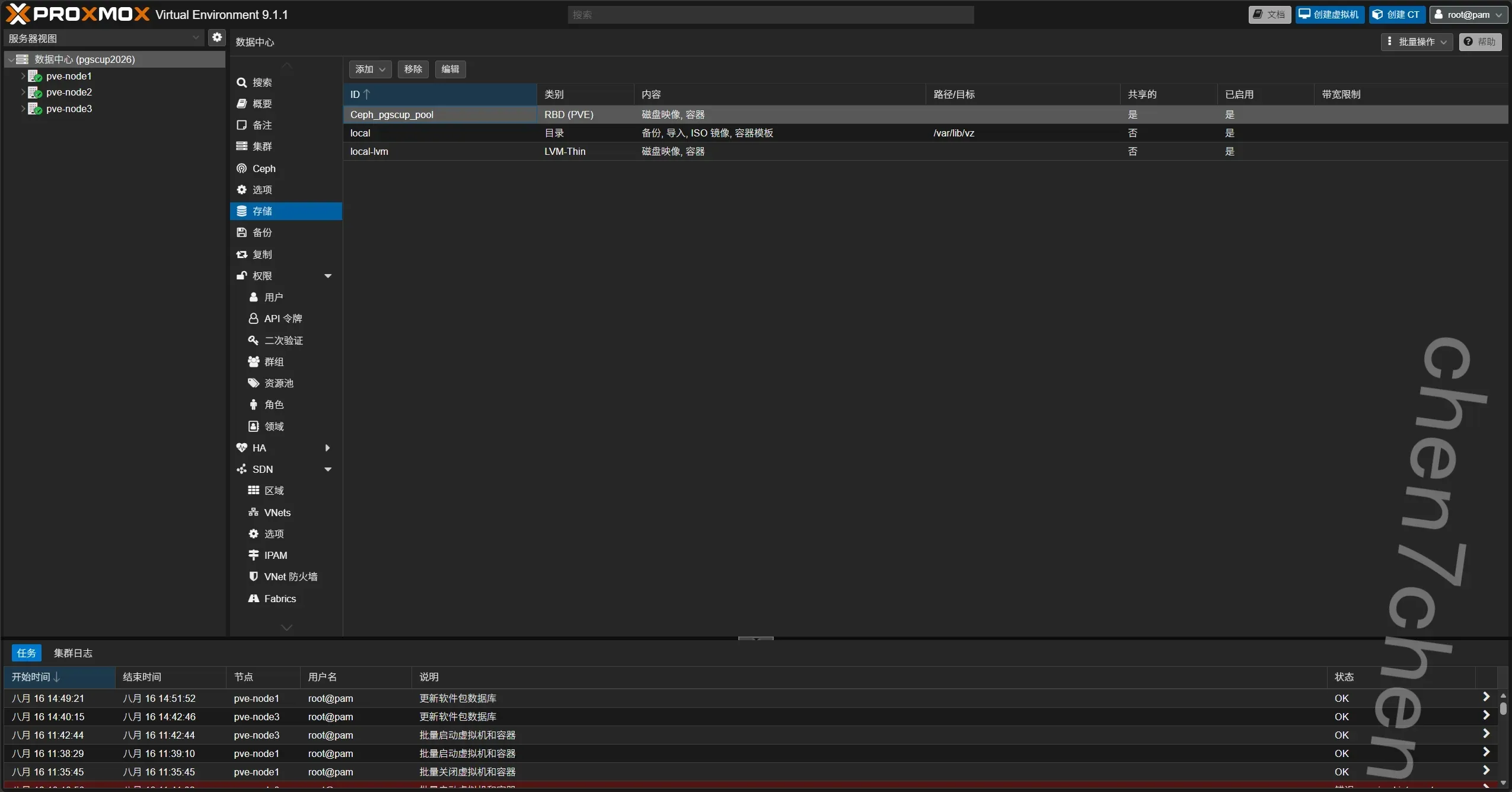Click the top 搜索 input field
The image size is (1512, 792).
coord(771,15)
